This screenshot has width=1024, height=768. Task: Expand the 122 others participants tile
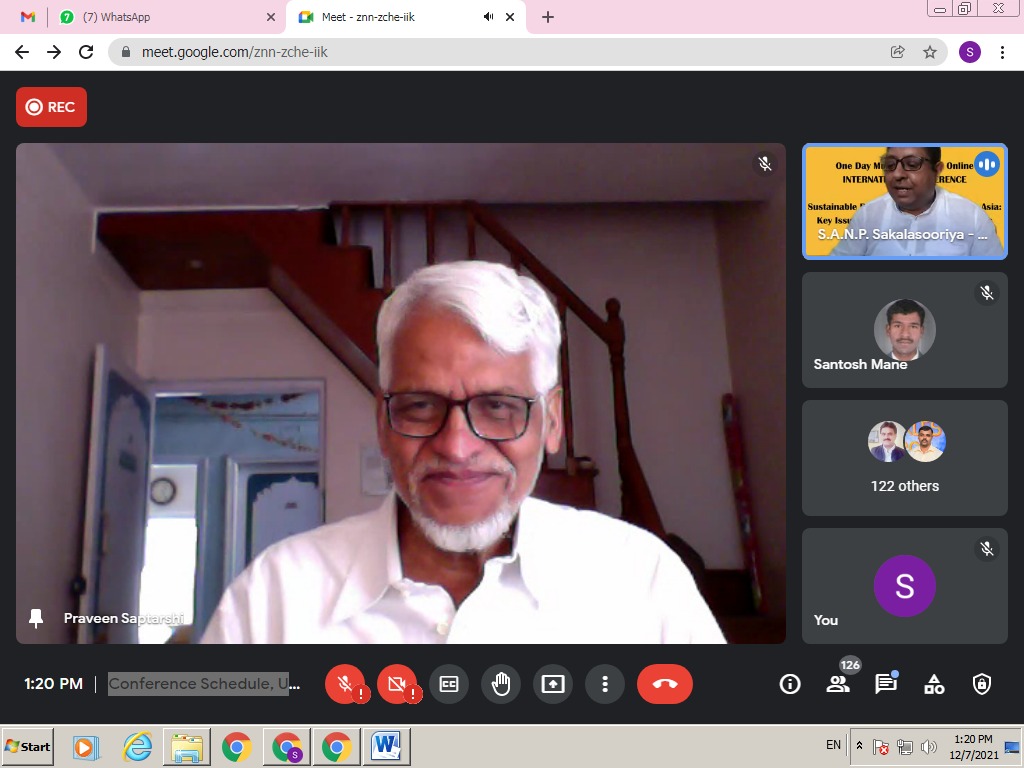pyautogui.click(x=905, y=458)
